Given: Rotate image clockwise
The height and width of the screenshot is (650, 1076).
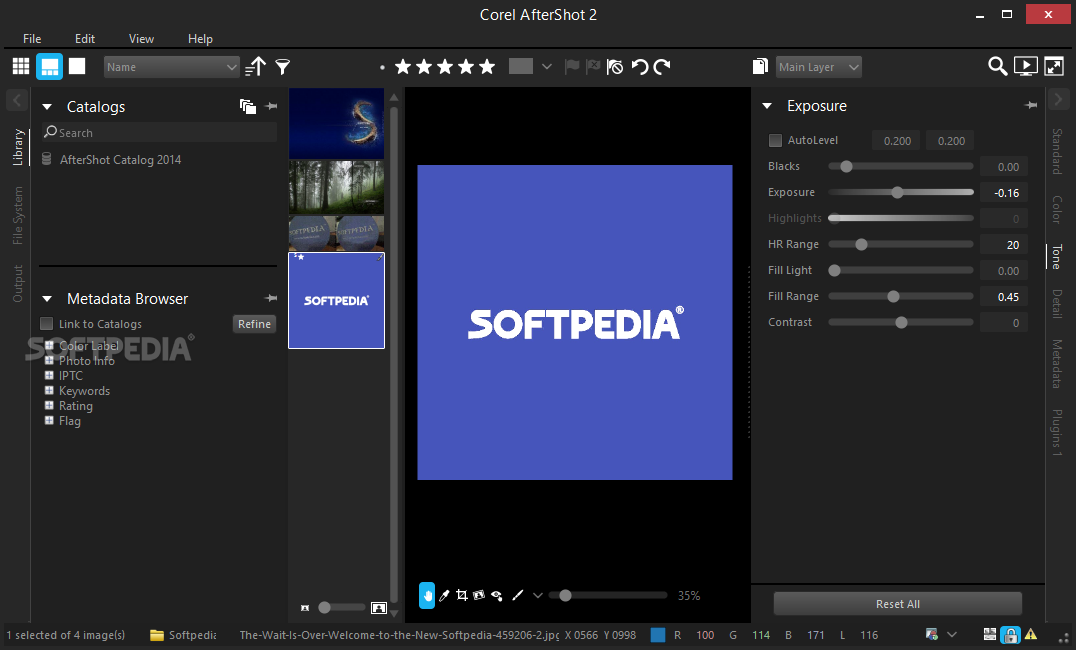Looking at the screenshot, I should [662, 67].
